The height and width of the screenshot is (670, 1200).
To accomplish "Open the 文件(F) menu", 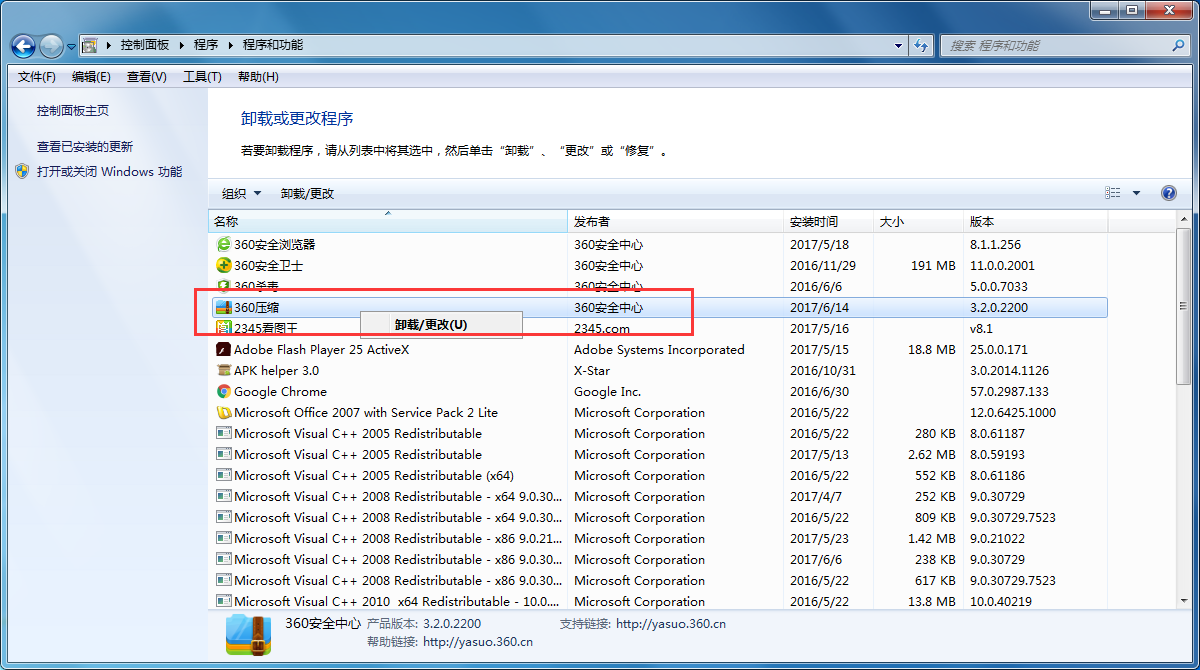I will [37, 77].
